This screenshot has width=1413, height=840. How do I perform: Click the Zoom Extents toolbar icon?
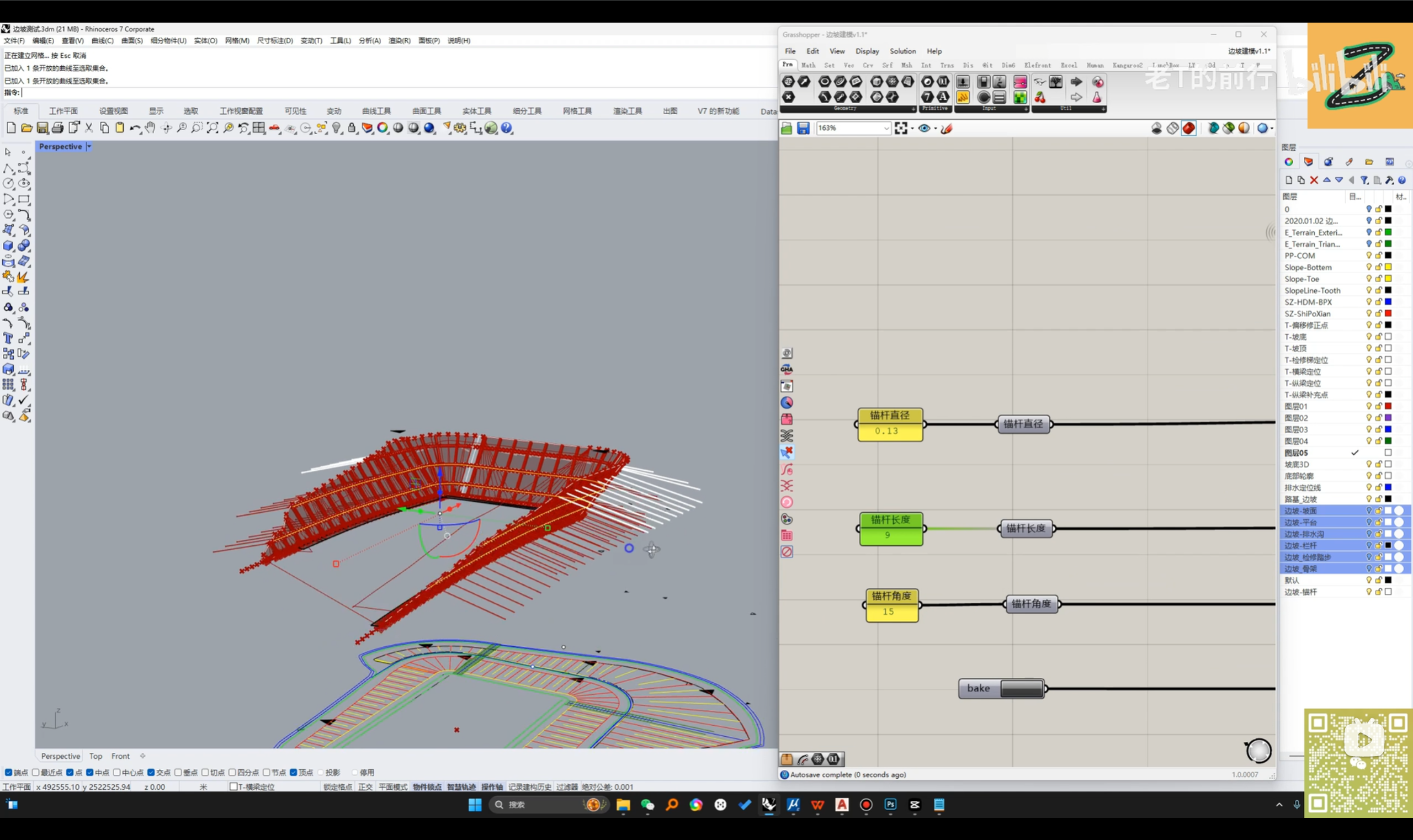click(213, 129)
